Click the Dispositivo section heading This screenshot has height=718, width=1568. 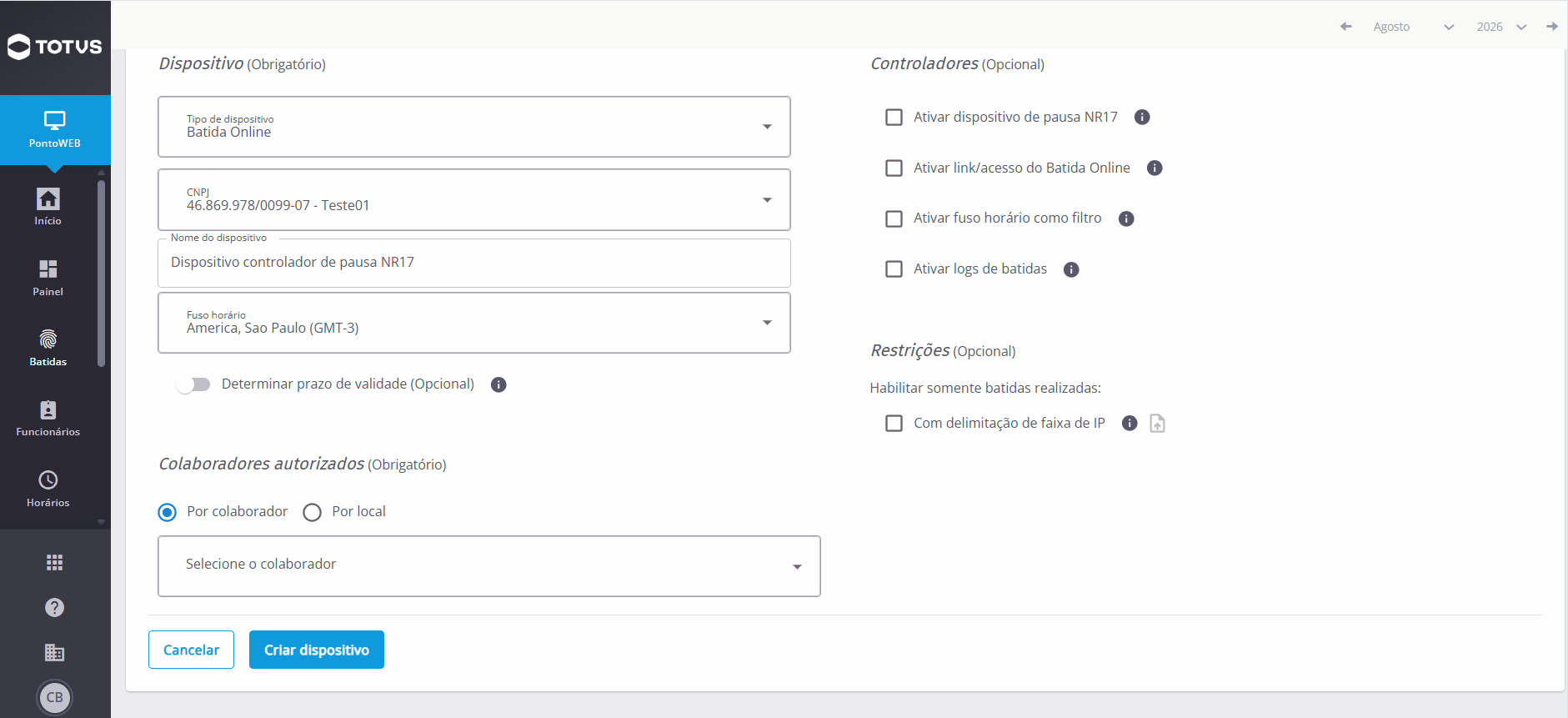(x=201, y=63)
